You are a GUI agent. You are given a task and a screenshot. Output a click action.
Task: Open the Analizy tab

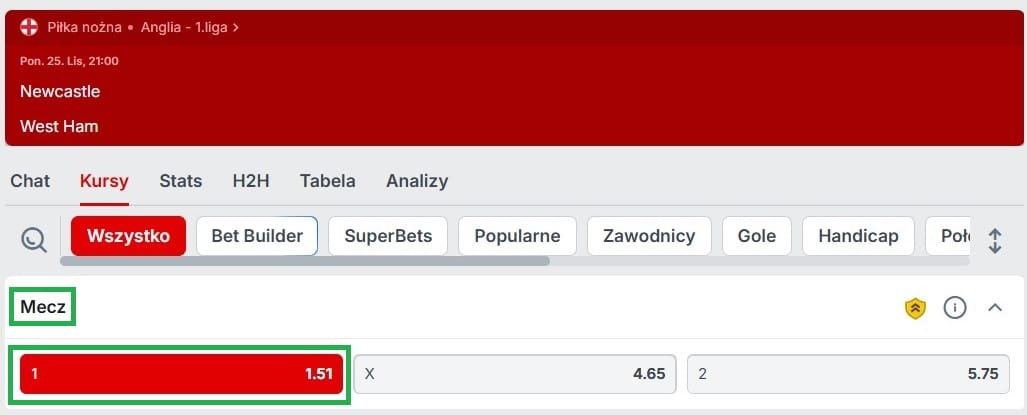tap(417, 181)
